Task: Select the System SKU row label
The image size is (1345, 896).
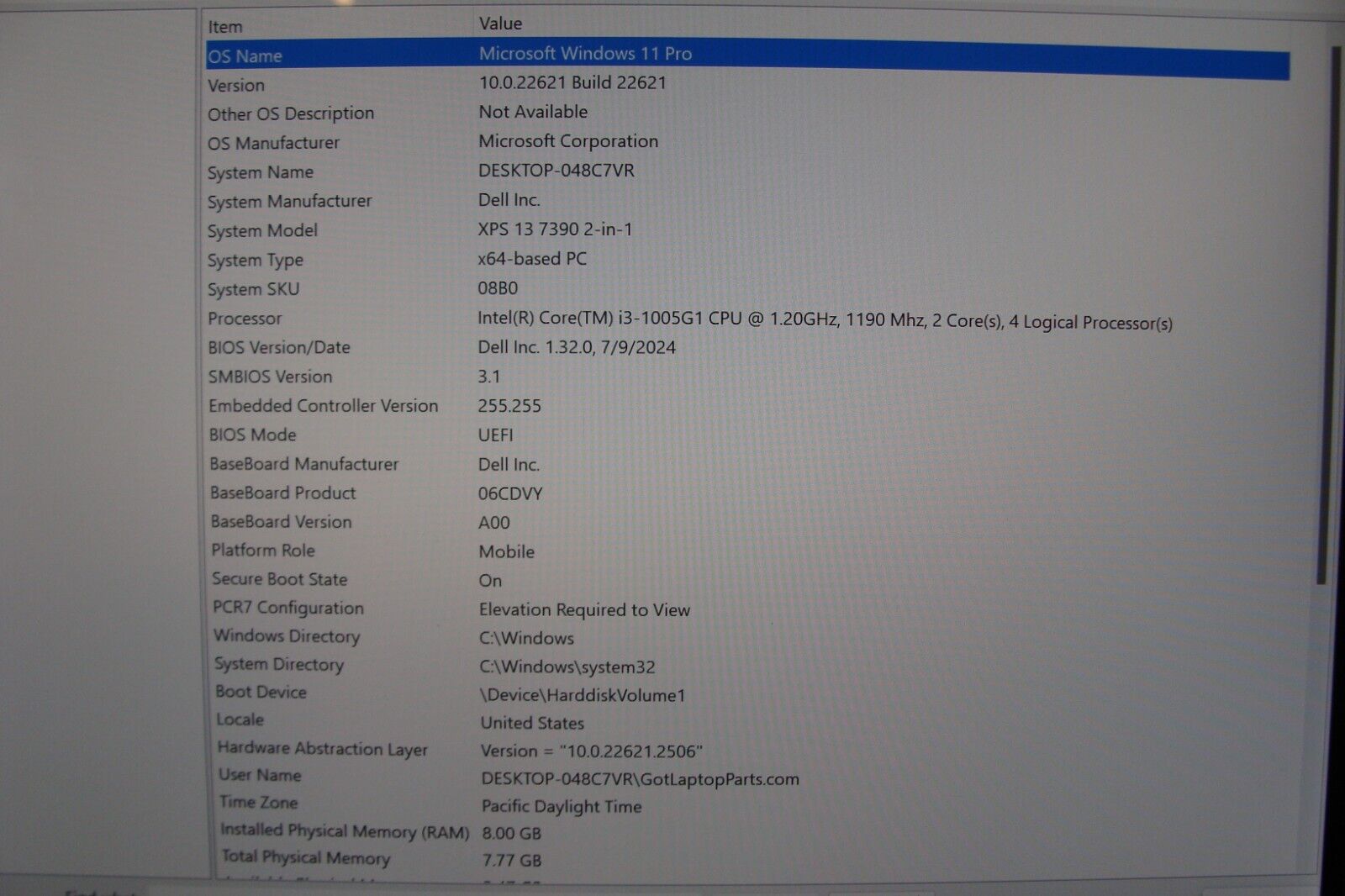Action: coord(254,289)
